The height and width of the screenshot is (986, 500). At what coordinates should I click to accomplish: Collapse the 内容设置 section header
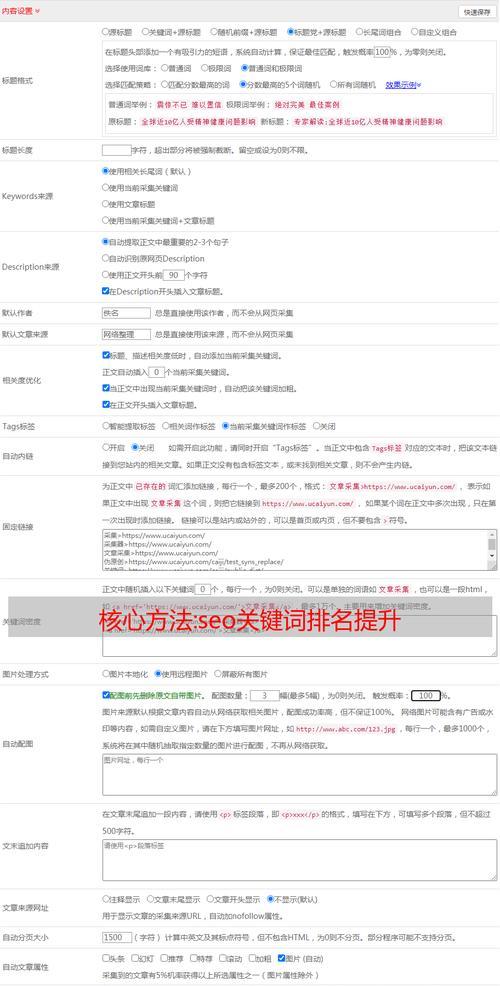click(x=21, y=11)
